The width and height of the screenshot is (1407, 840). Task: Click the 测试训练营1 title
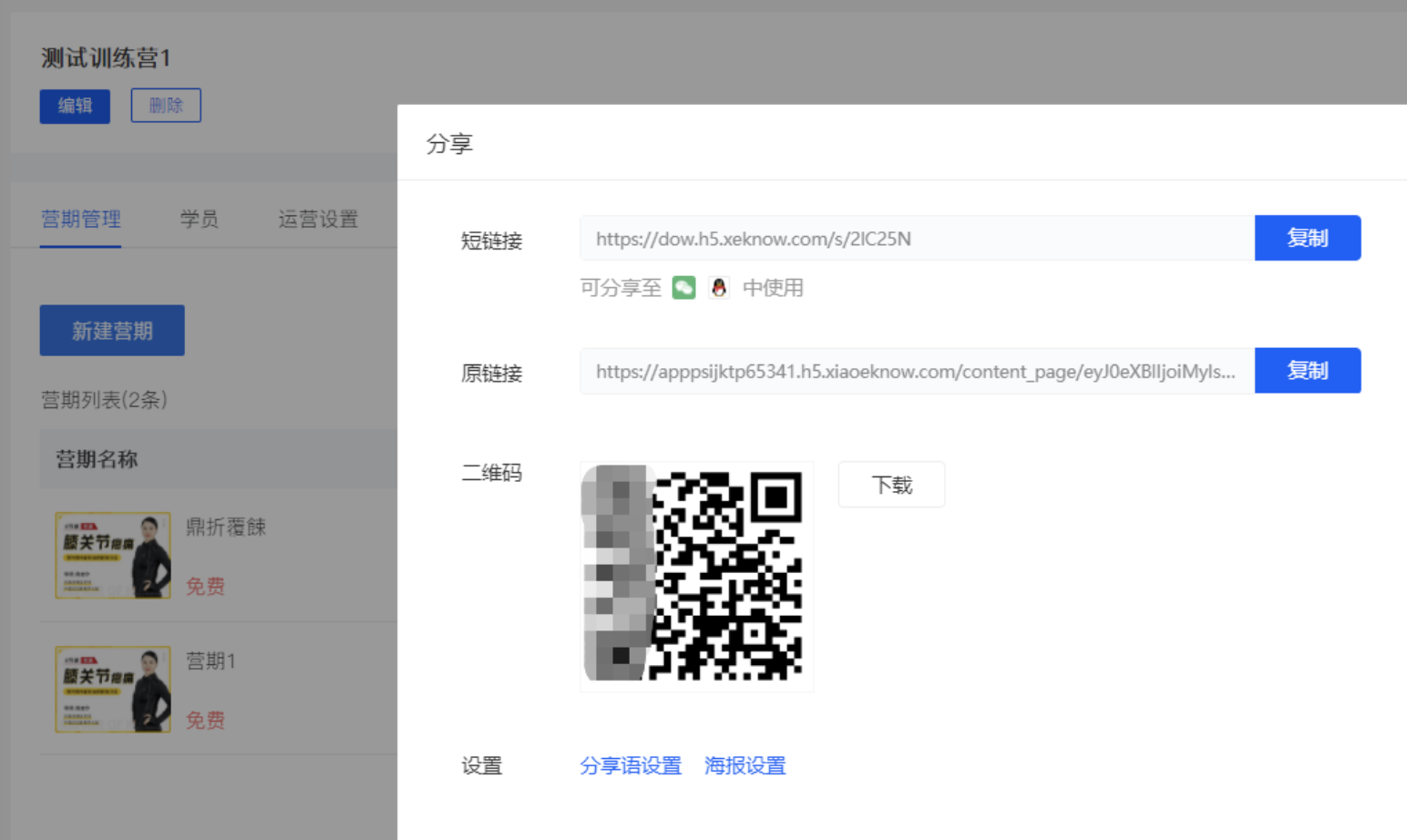(106, 58)
